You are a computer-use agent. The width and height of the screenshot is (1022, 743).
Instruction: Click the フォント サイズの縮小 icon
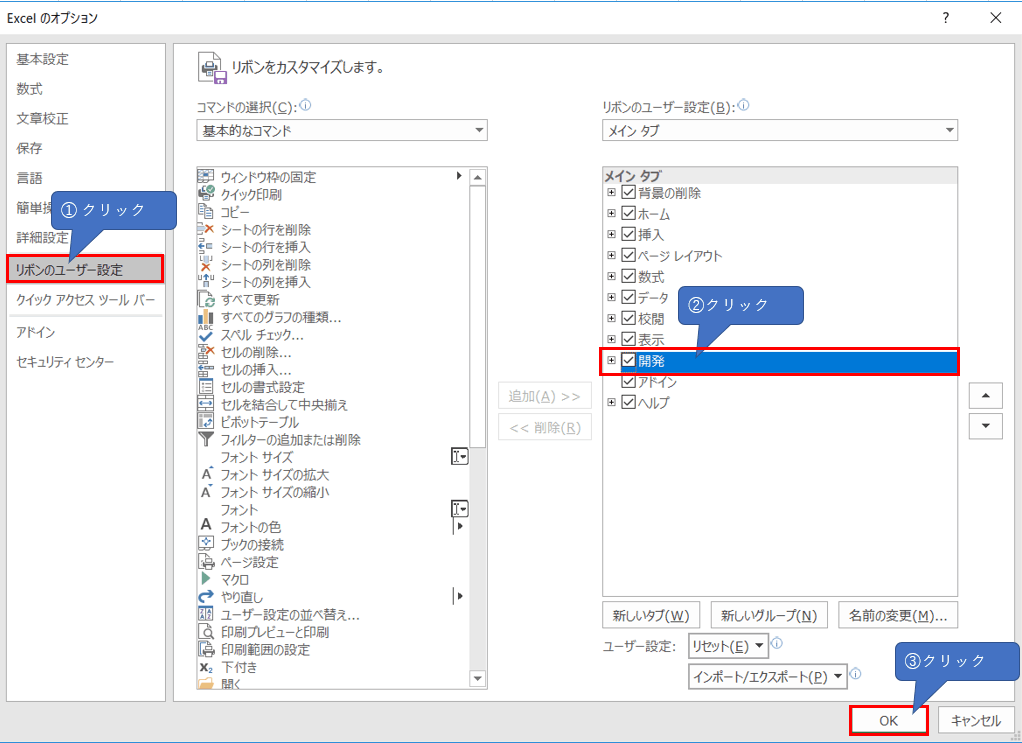[x=206, y=492]
